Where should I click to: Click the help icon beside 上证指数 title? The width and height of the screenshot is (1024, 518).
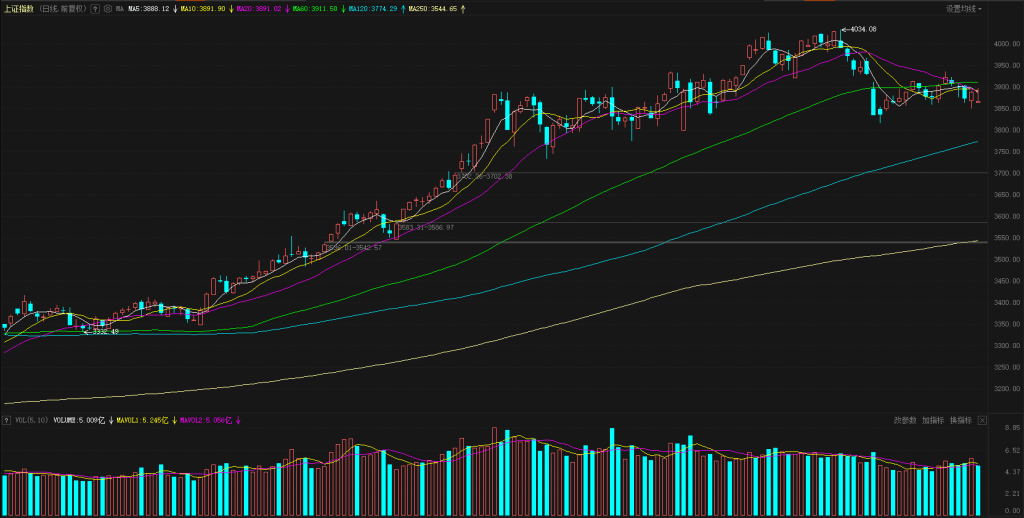[95, 8]
